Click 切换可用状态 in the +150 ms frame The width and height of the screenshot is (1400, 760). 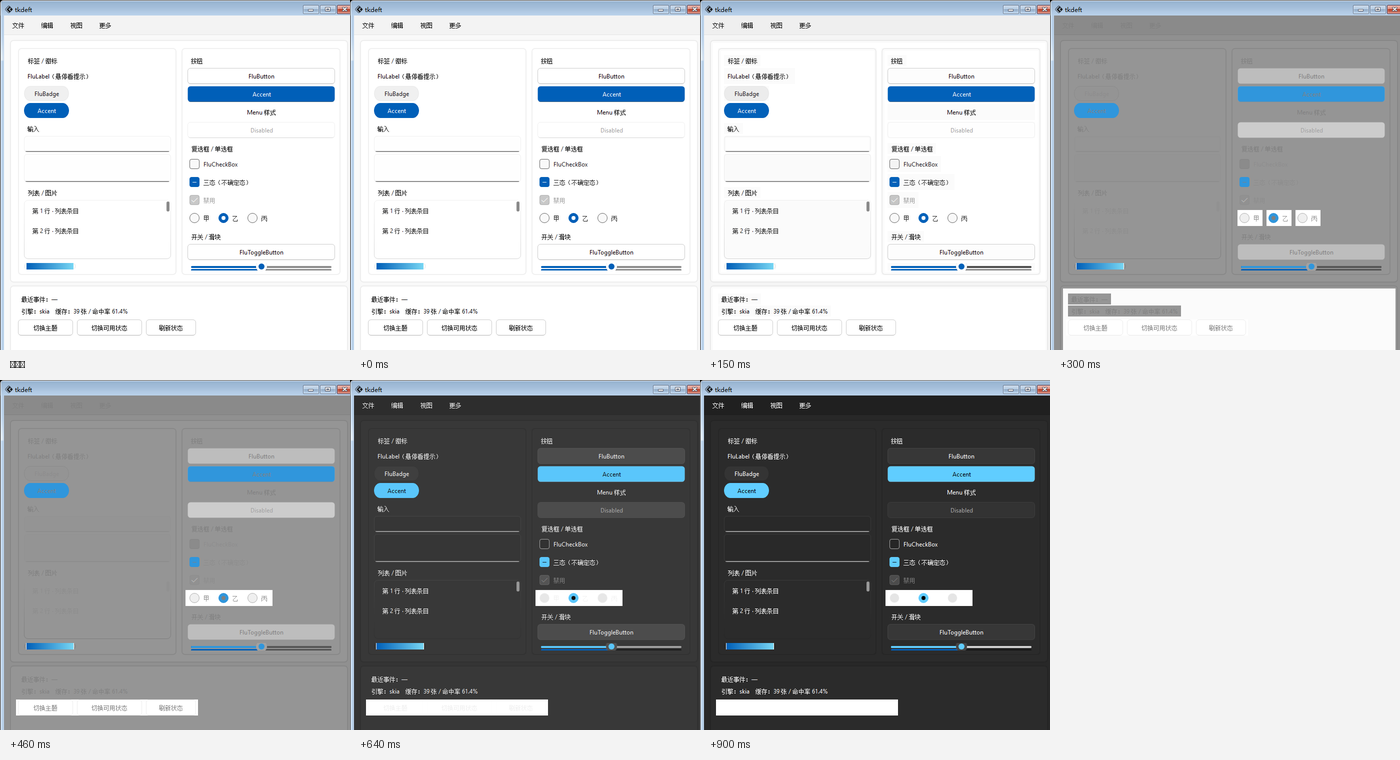(x=809, y=328)
